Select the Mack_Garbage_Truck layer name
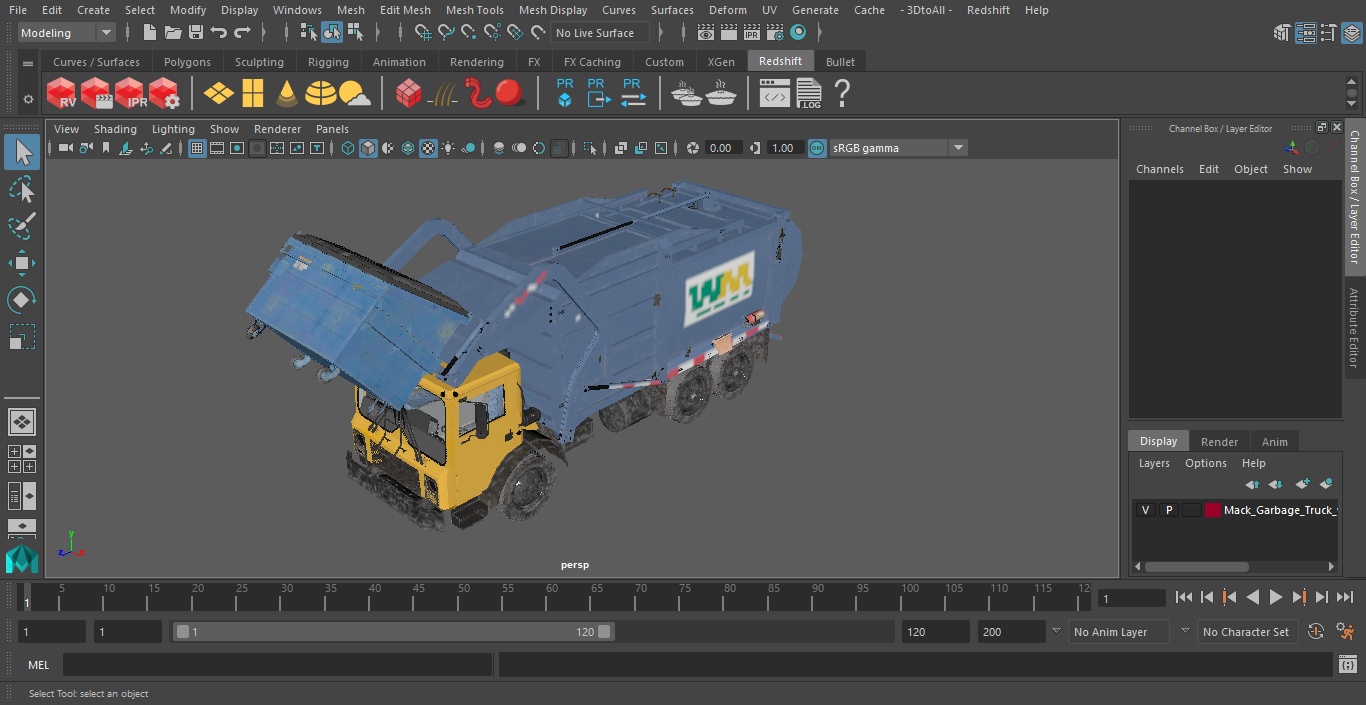Screen dimensions: 1366x705 1280,510
